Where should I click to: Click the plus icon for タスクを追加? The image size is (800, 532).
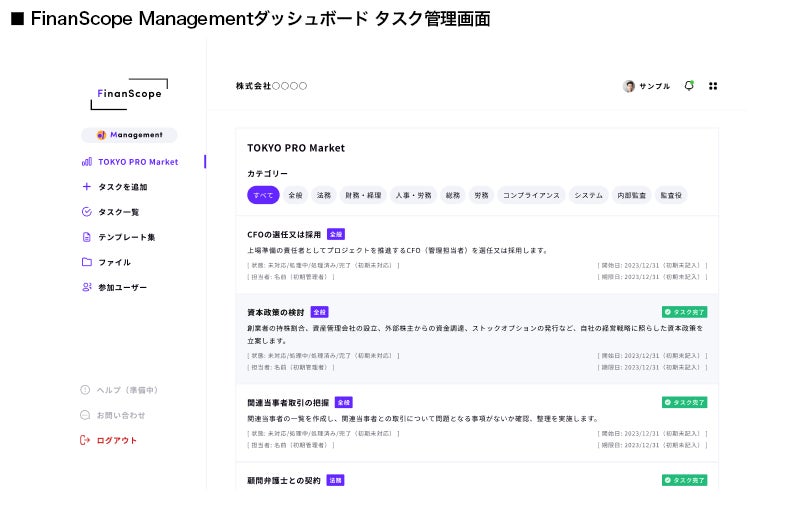coord(87,187)
